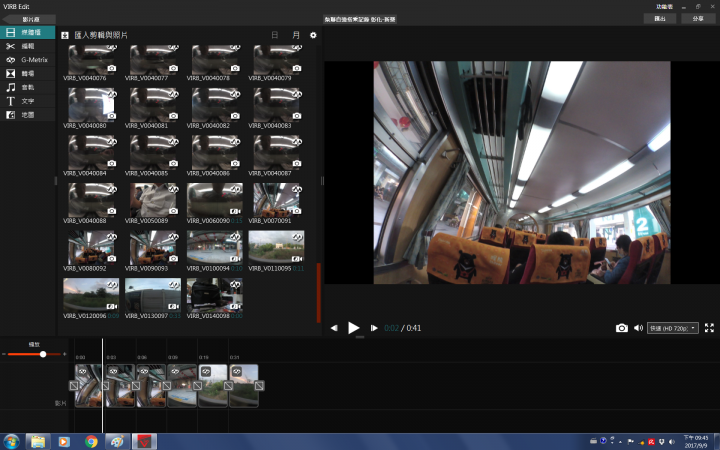Select clip thumbnail VIRB_V0050089
The image size is (720, 450).
153,200
